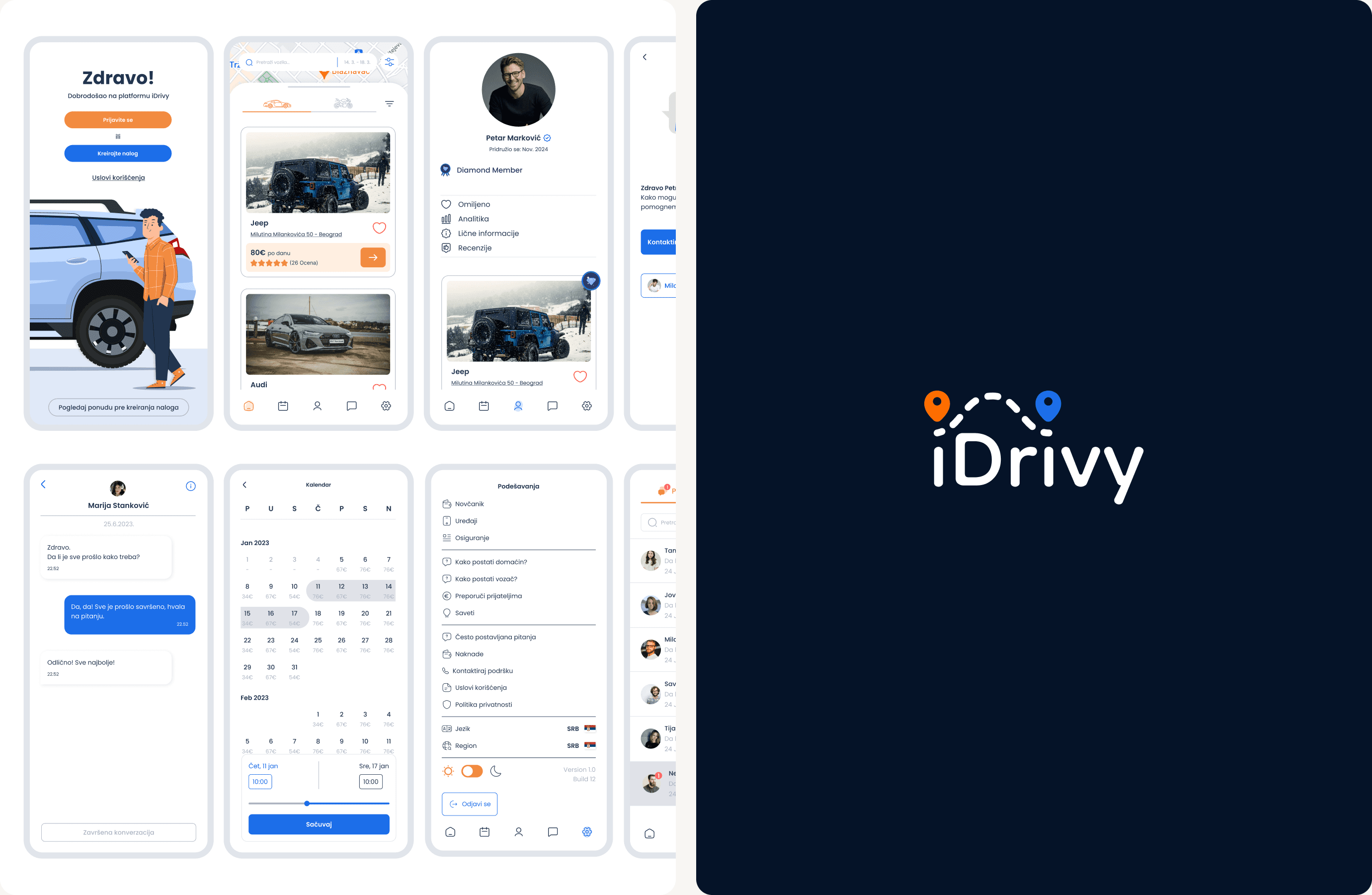This screenshot has width=1372, height=895.
Task: Toggle light/dark mode switch
Action: click(472, 771)
